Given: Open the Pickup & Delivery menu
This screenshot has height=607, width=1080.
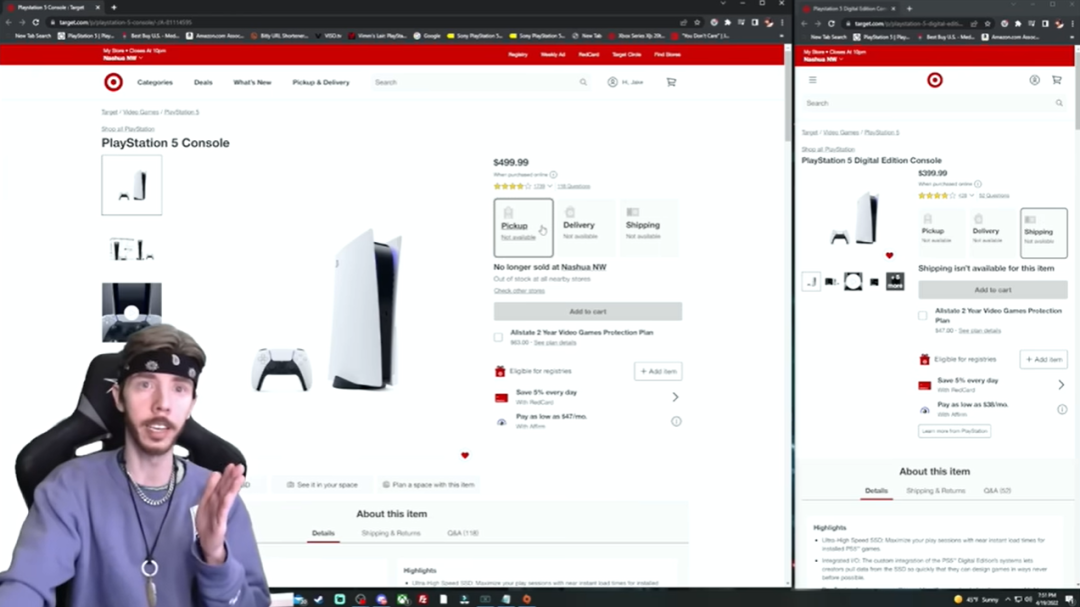Looking at the screenshot, I should [321, 82].
